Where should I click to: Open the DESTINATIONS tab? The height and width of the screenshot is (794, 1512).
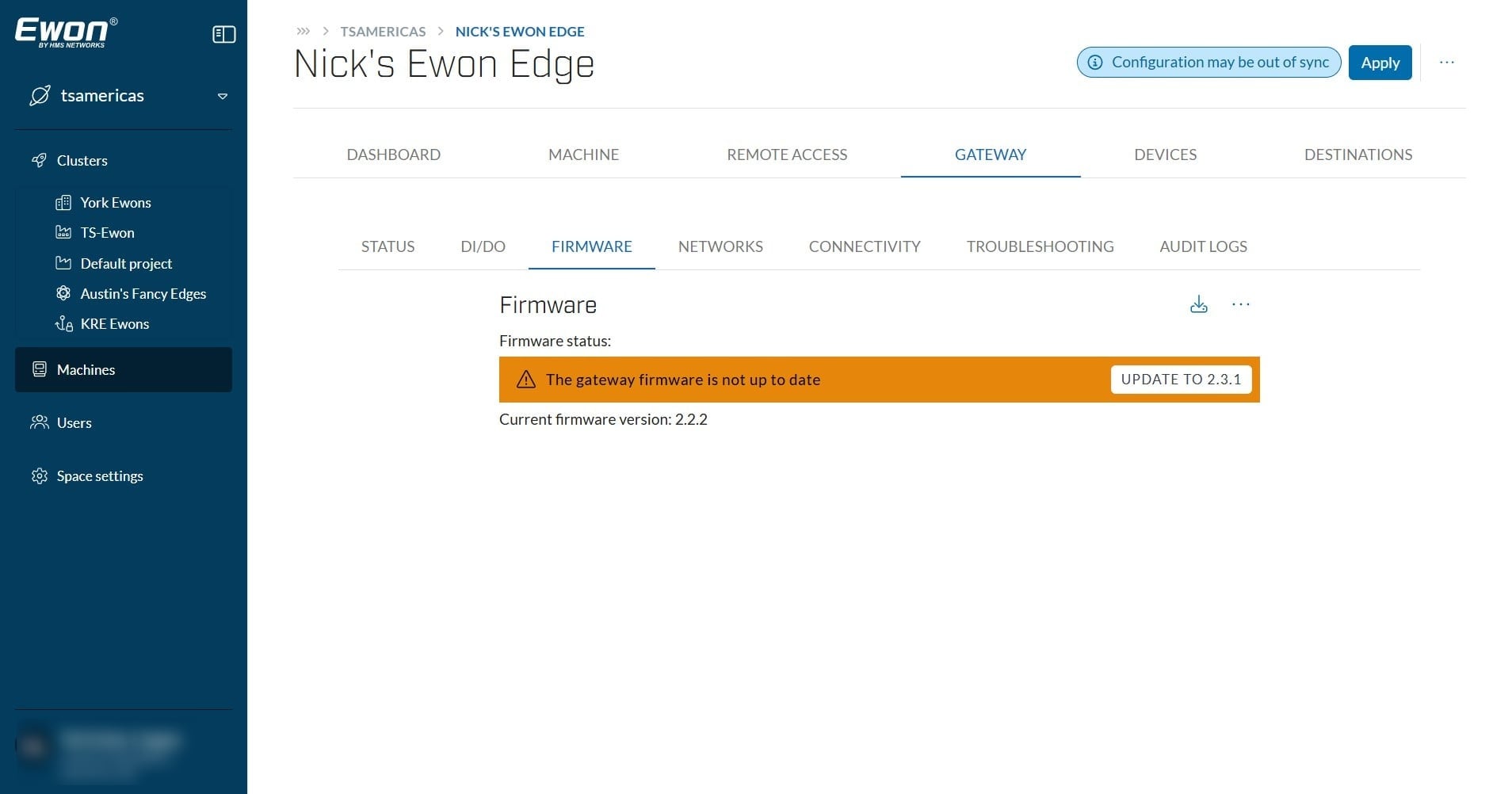pyautogui.click(x=1358, y=155)
